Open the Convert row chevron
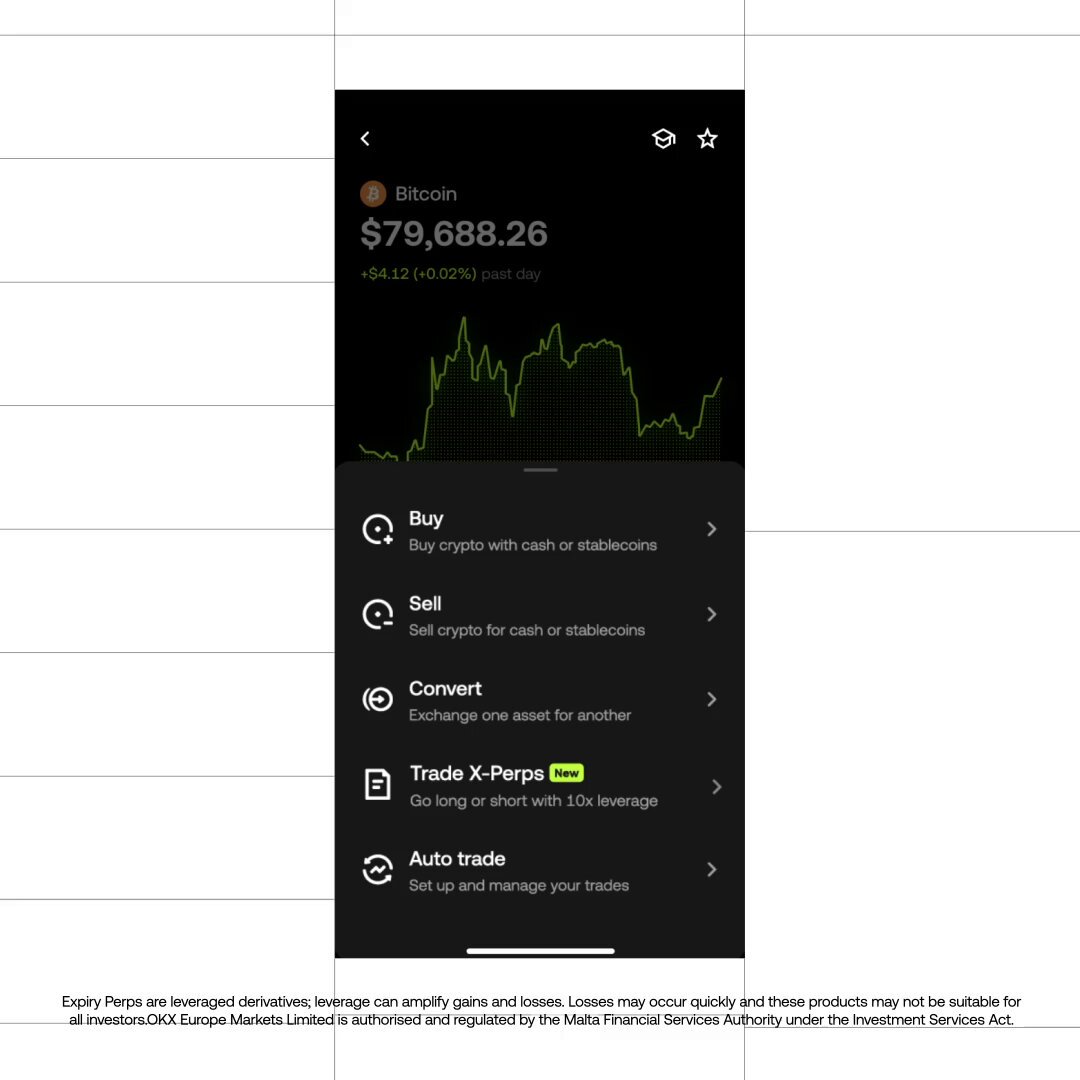This screenshot has width=1080, height=1080. coord(712,700)
